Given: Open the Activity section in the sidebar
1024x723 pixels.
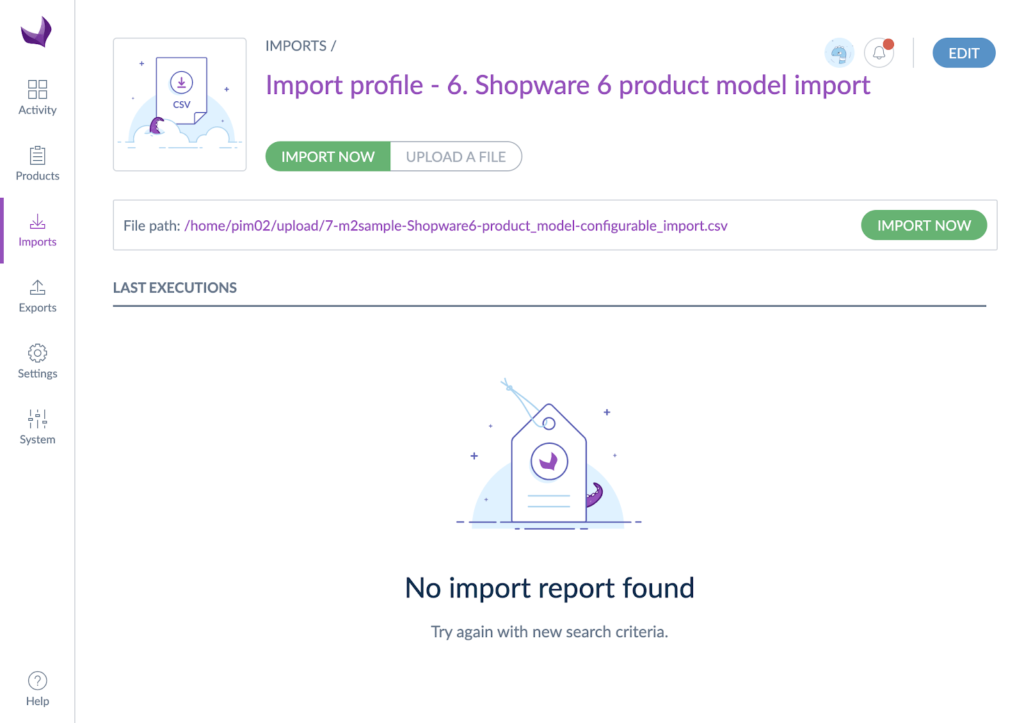Looking at the screenshot, I should [37, 95].
